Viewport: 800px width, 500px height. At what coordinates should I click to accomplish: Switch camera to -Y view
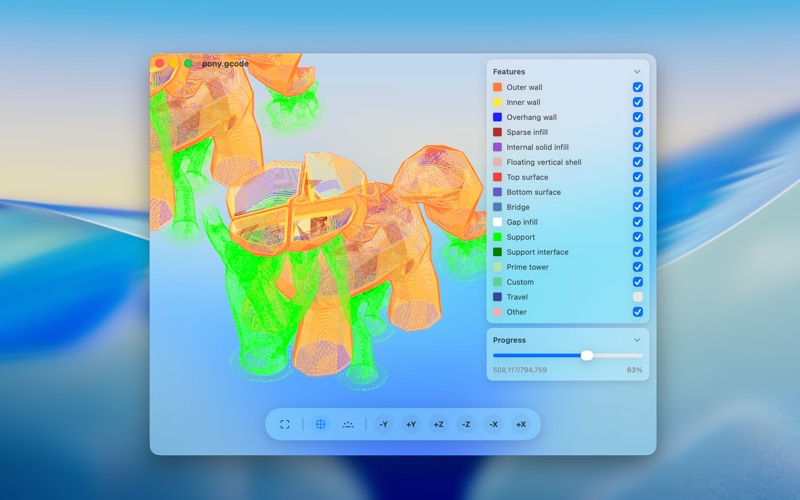click(x=384, y=424)
